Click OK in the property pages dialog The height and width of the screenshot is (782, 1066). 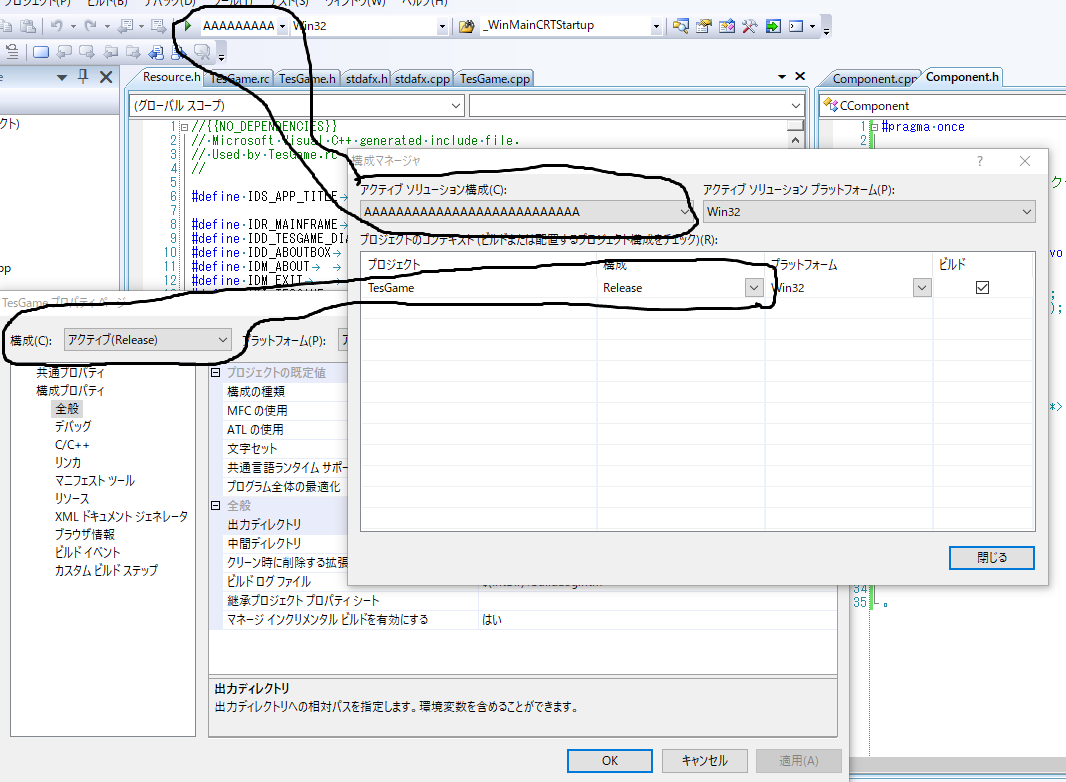click(x=610, y=761)
